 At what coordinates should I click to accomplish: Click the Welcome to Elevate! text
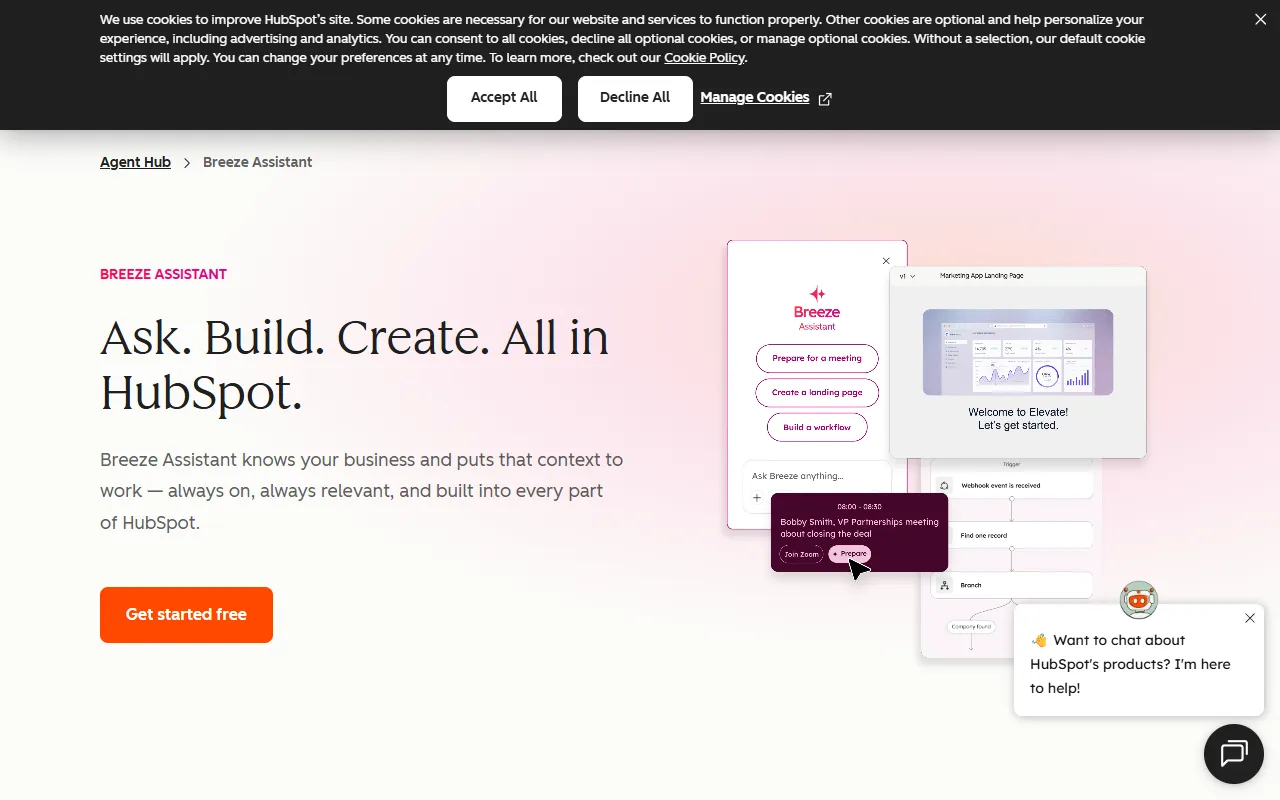point(1018,412)
